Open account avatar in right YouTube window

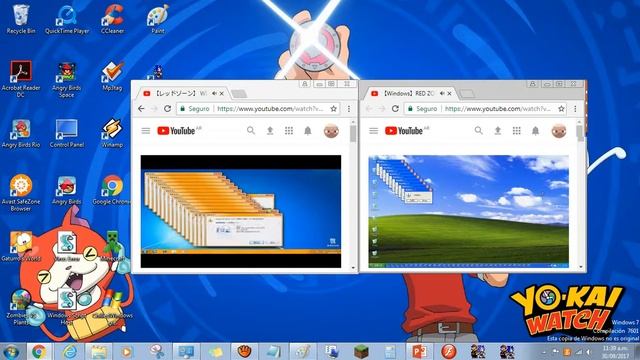[x=559, y=131]
